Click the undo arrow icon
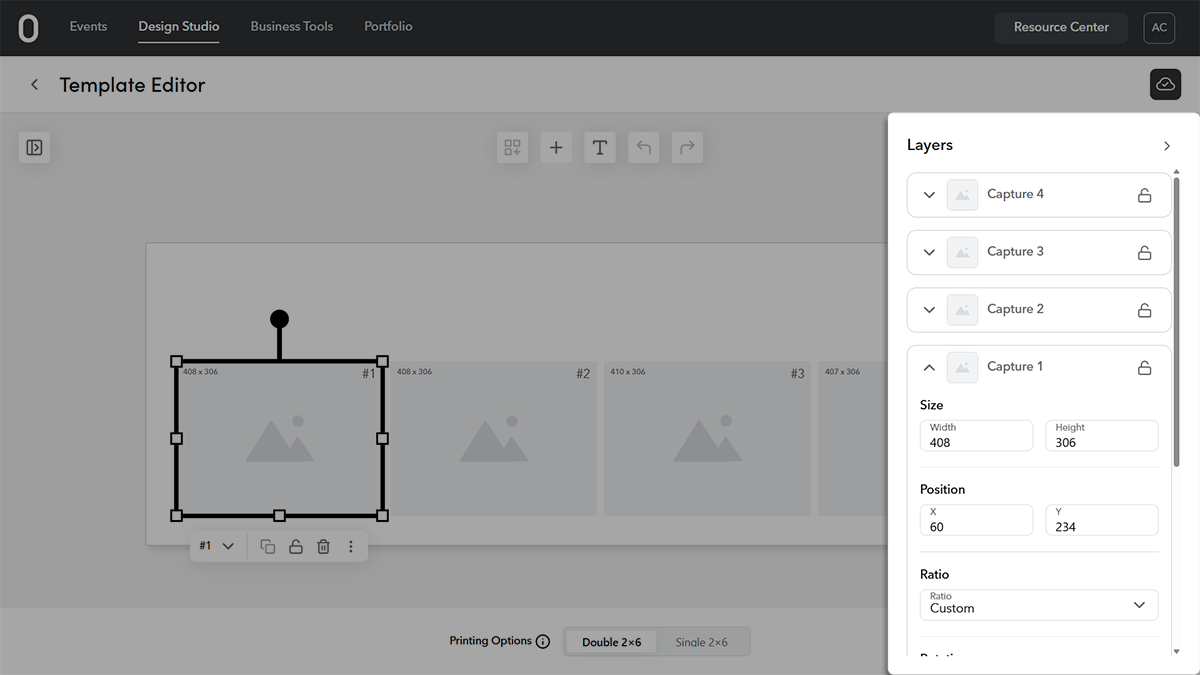The image size is (1200, 675). point(644,148)
